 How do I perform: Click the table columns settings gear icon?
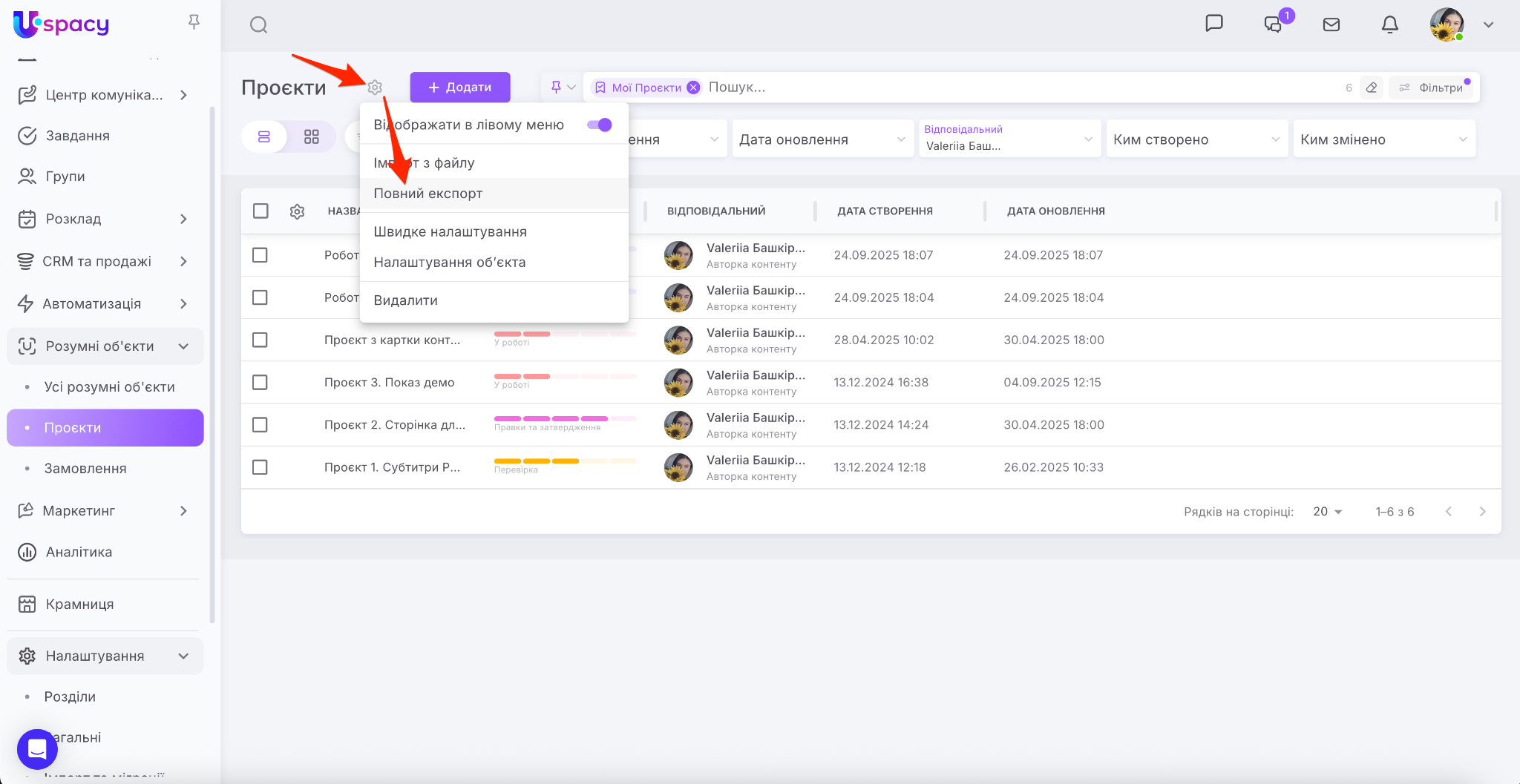297,211
